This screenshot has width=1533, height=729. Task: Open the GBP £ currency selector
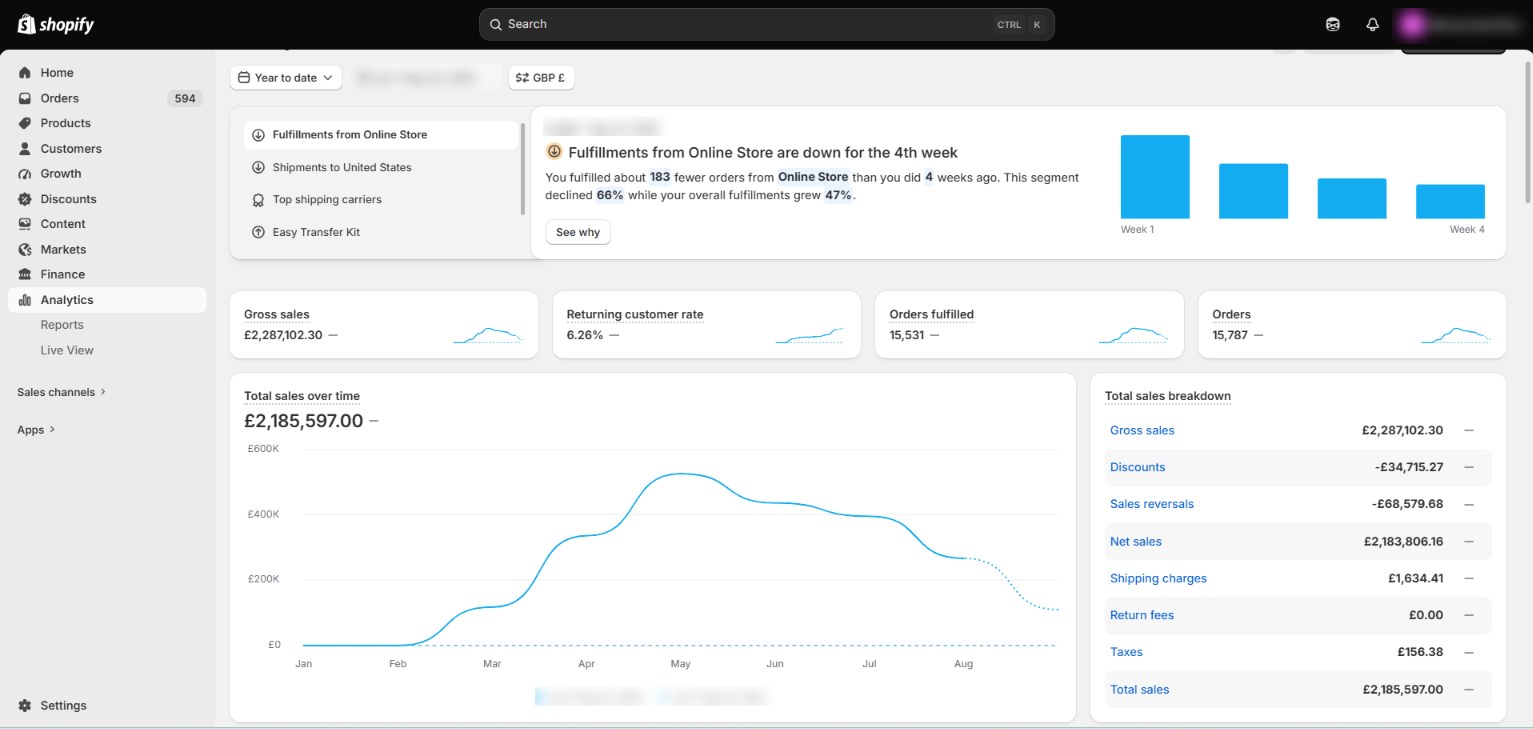click(x=541, y=78)
